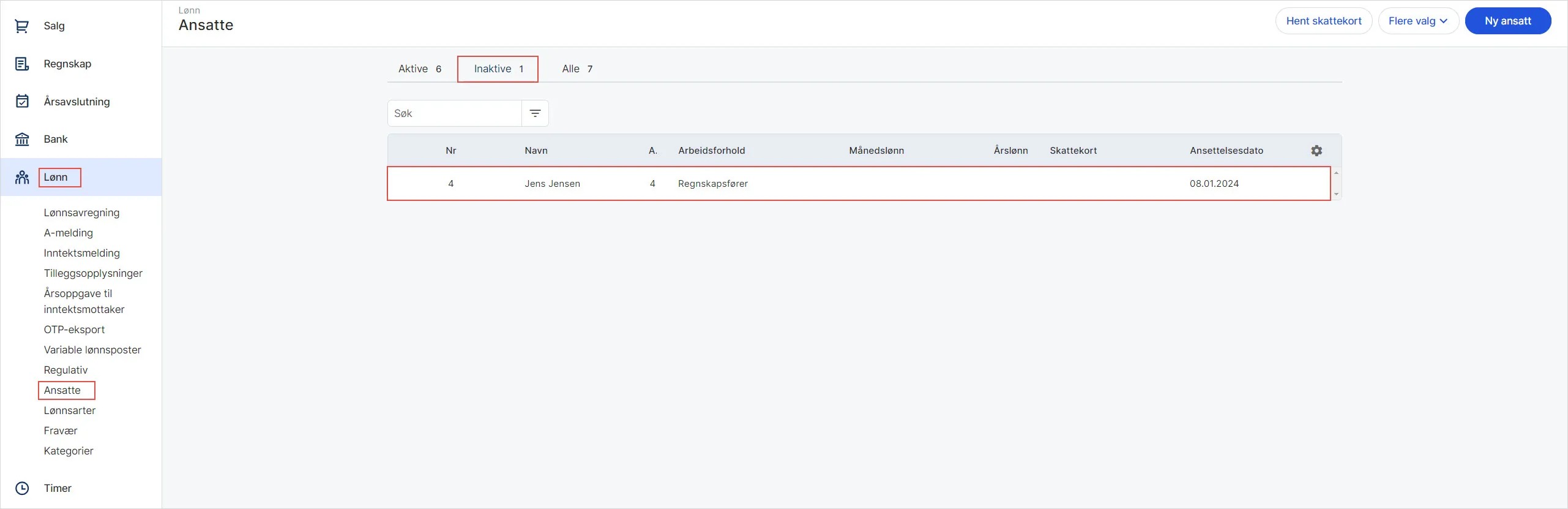The width and height of the screenshot is (1568, 509).
Task: Sort by Ansettelsesdato column header
Action: click(1226, 151)
